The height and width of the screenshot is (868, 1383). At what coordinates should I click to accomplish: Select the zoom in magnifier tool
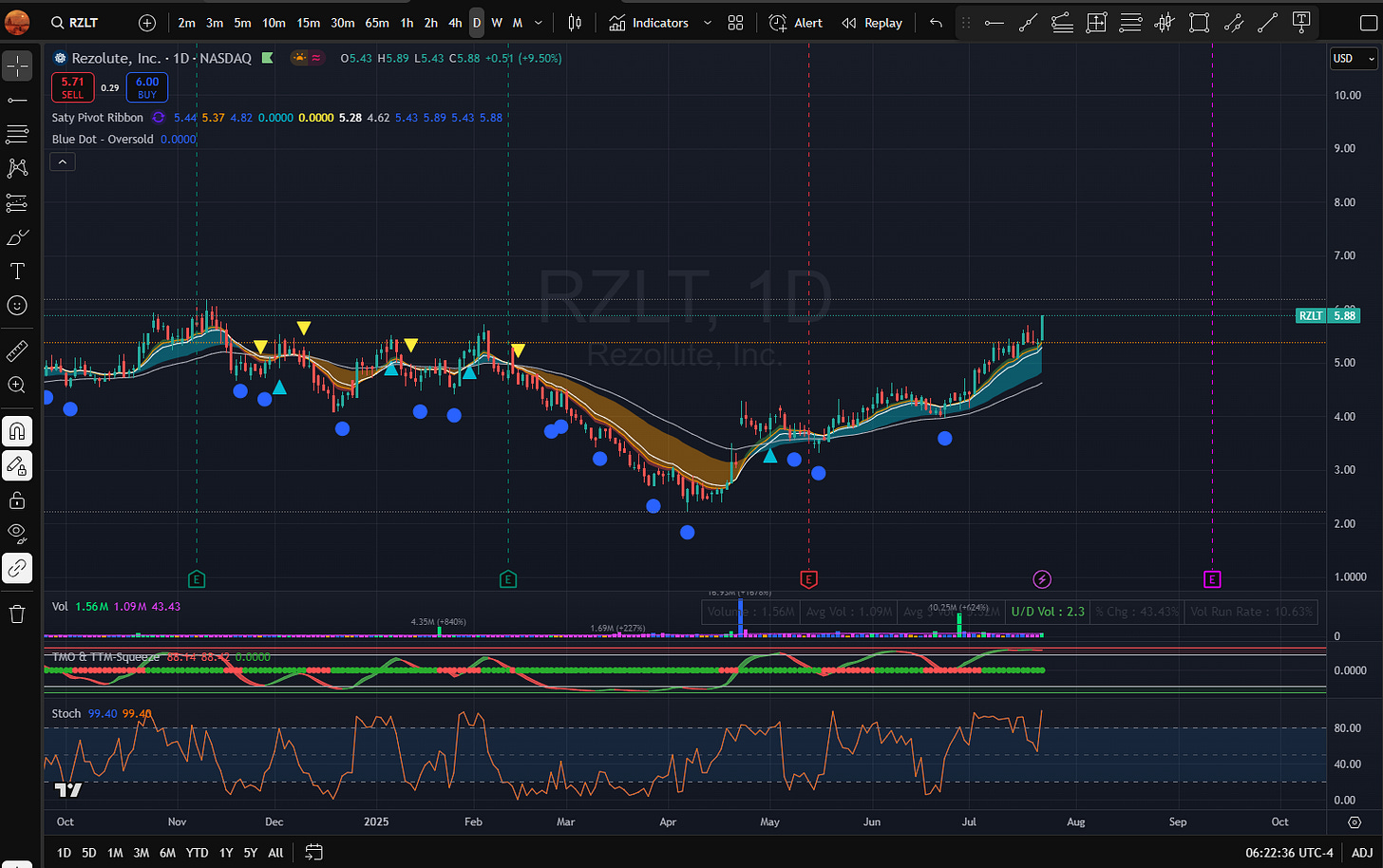click(x=17, y=385)
